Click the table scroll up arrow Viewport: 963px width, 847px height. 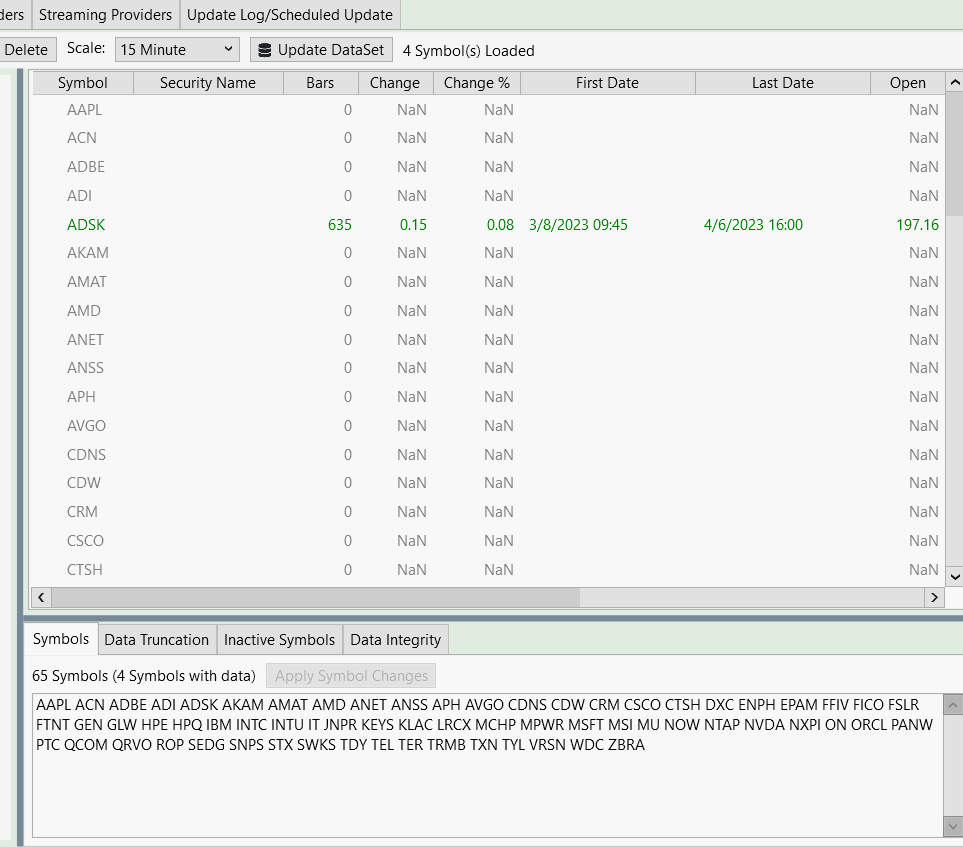coord(954,82)
